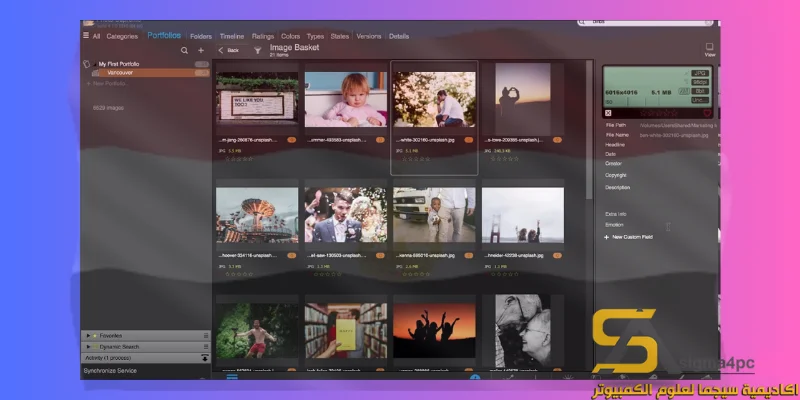Open the hamburger menu beside All
800x400 pixels.
tap(86, 35)
